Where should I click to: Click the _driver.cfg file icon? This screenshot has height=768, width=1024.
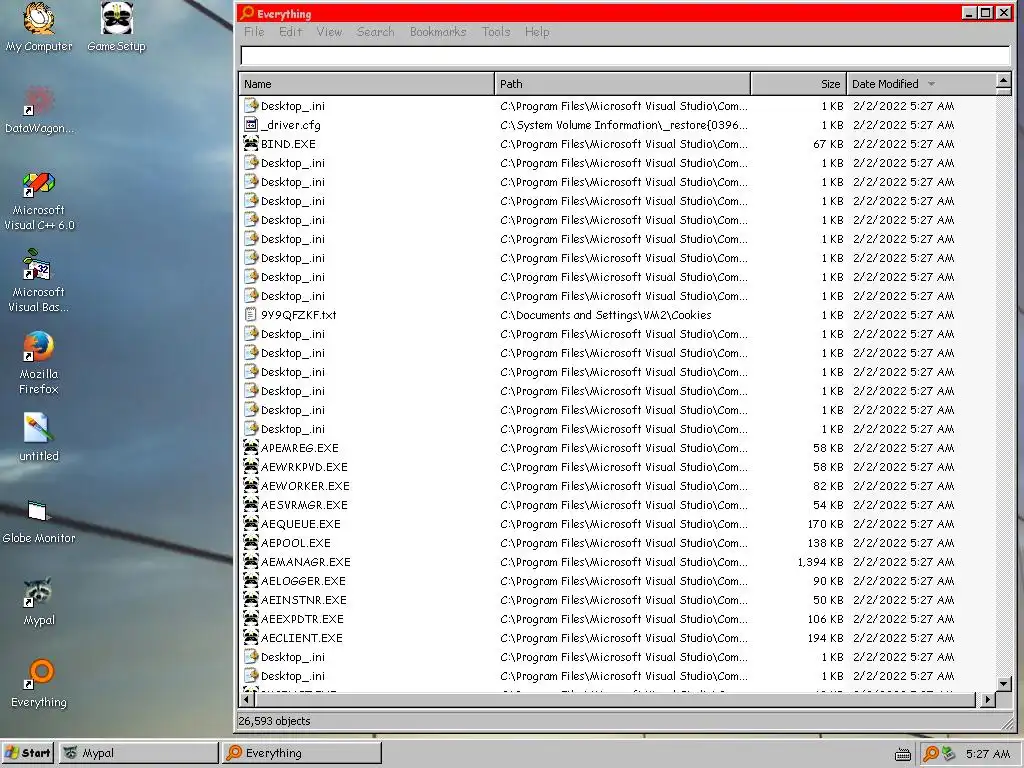[x=251, y=124]
